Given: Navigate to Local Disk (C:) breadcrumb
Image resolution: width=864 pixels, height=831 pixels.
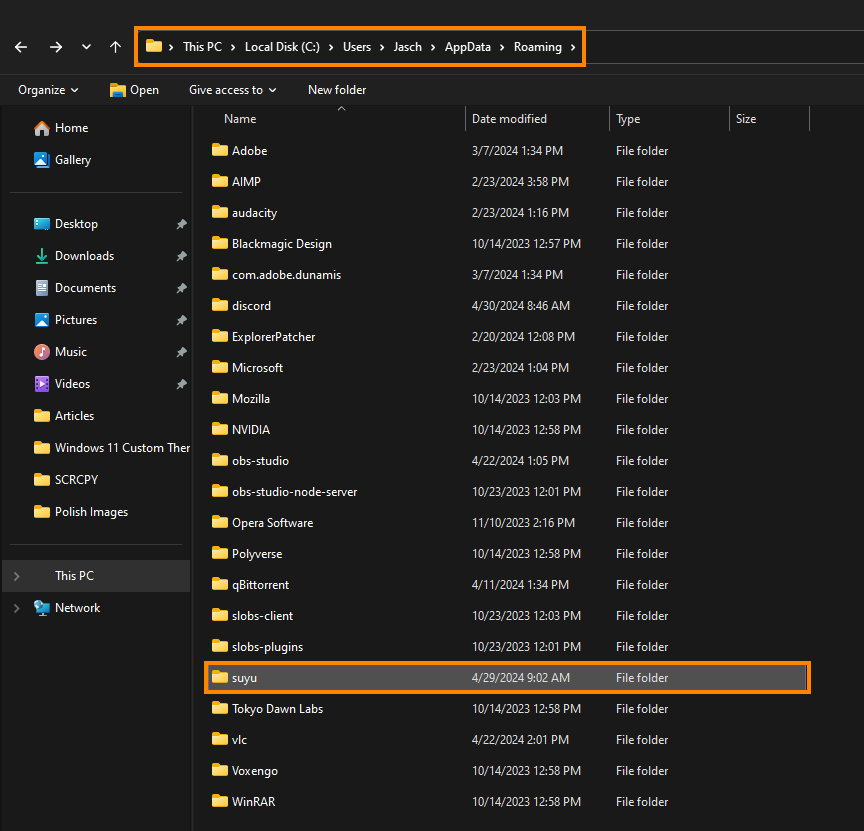Looking at the screenshot, I should coord(282,47).
